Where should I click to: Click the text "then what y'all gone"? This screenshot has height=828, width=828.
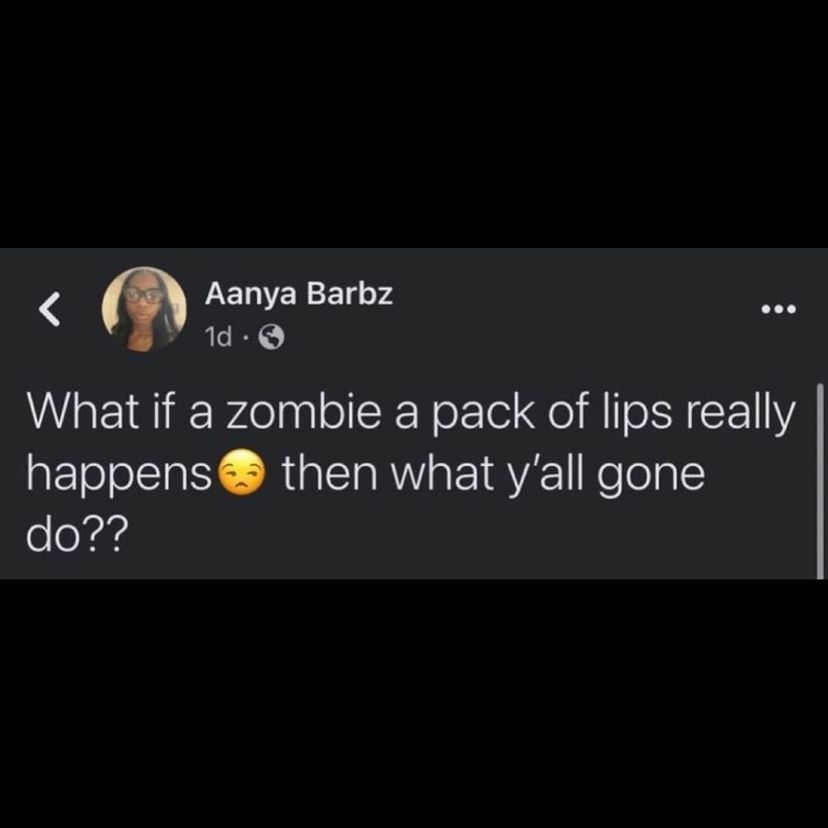point(493,474)
